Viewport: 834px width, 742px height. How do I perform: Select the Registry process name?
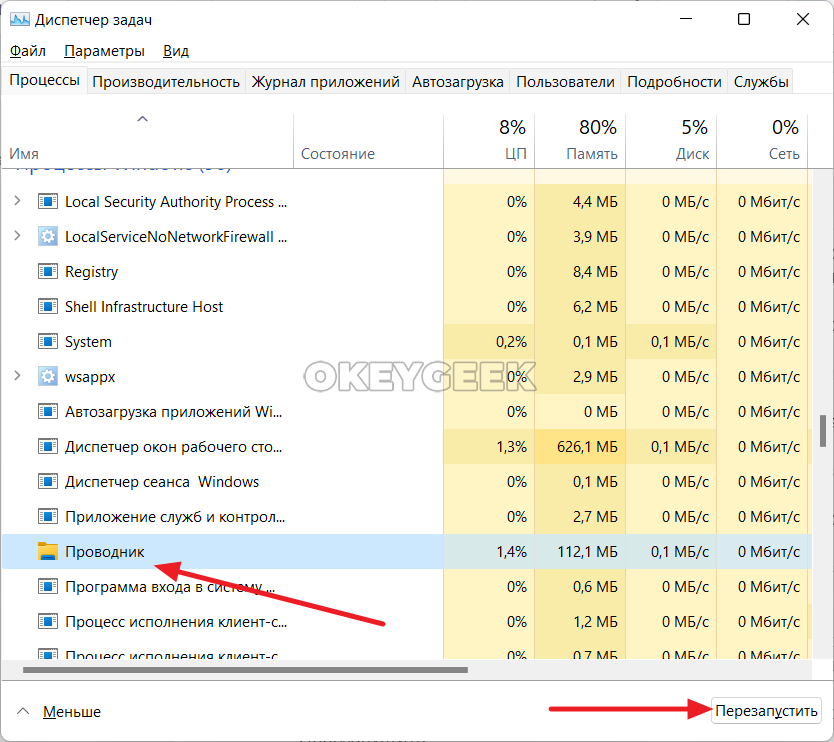click(91, 272)
